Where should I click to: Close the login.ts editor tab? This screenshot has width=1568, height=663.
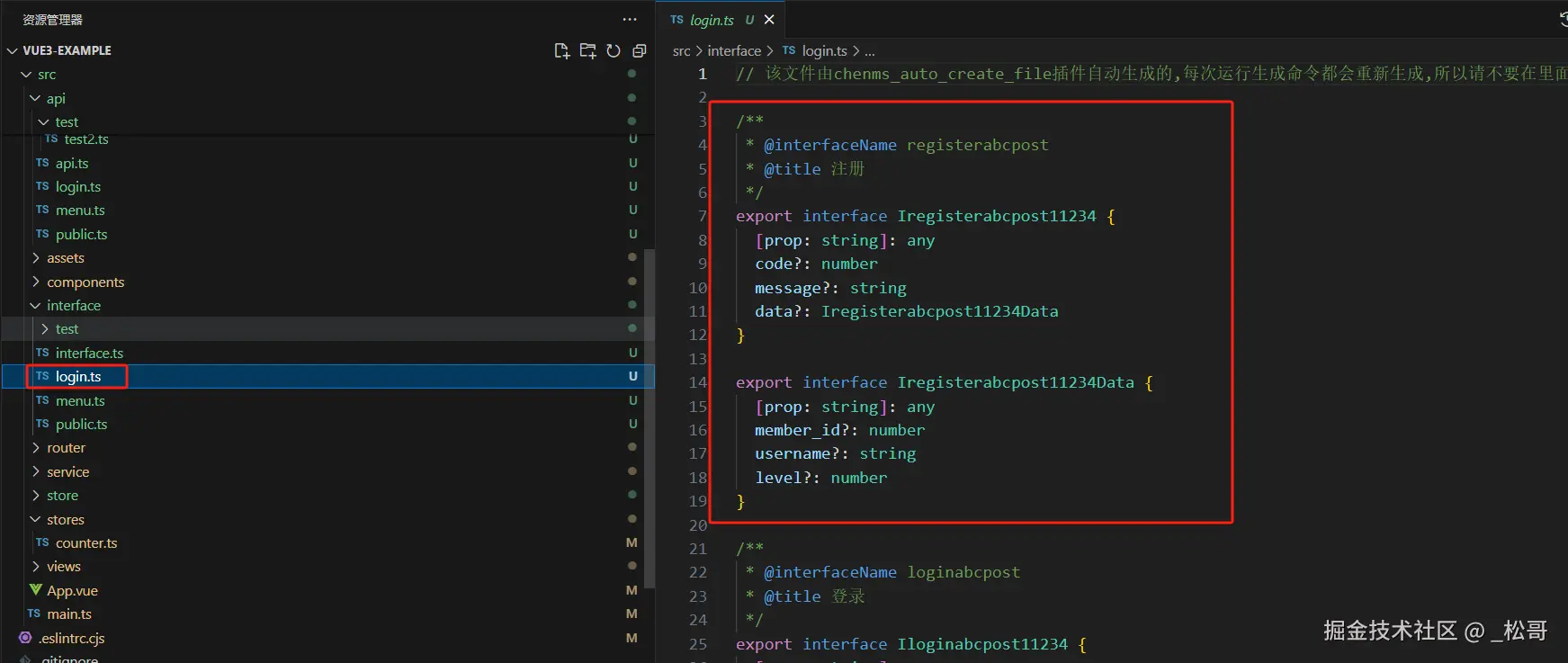[769, 20]
